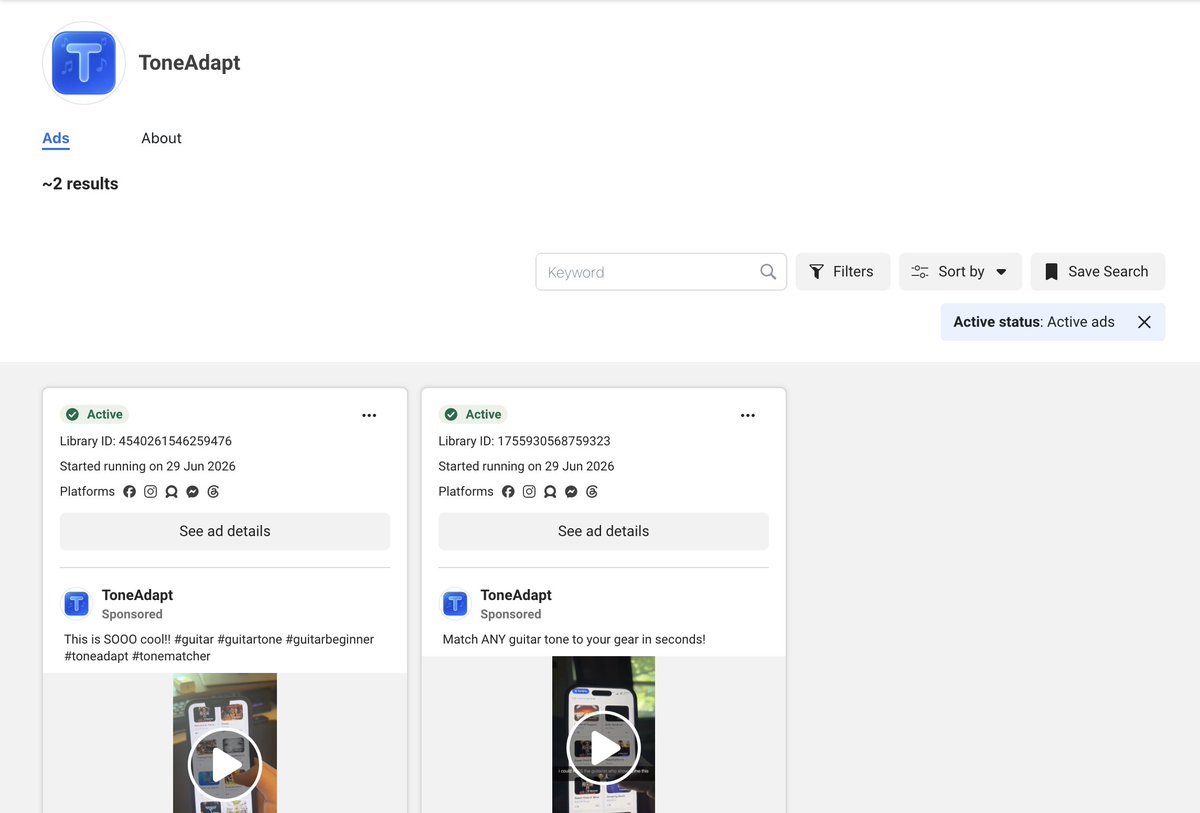The width and height of the screenshot is (1200, 813).
Task: Click the Active status badge on ad 4540261546259476
Action: [x=95, y=415]
